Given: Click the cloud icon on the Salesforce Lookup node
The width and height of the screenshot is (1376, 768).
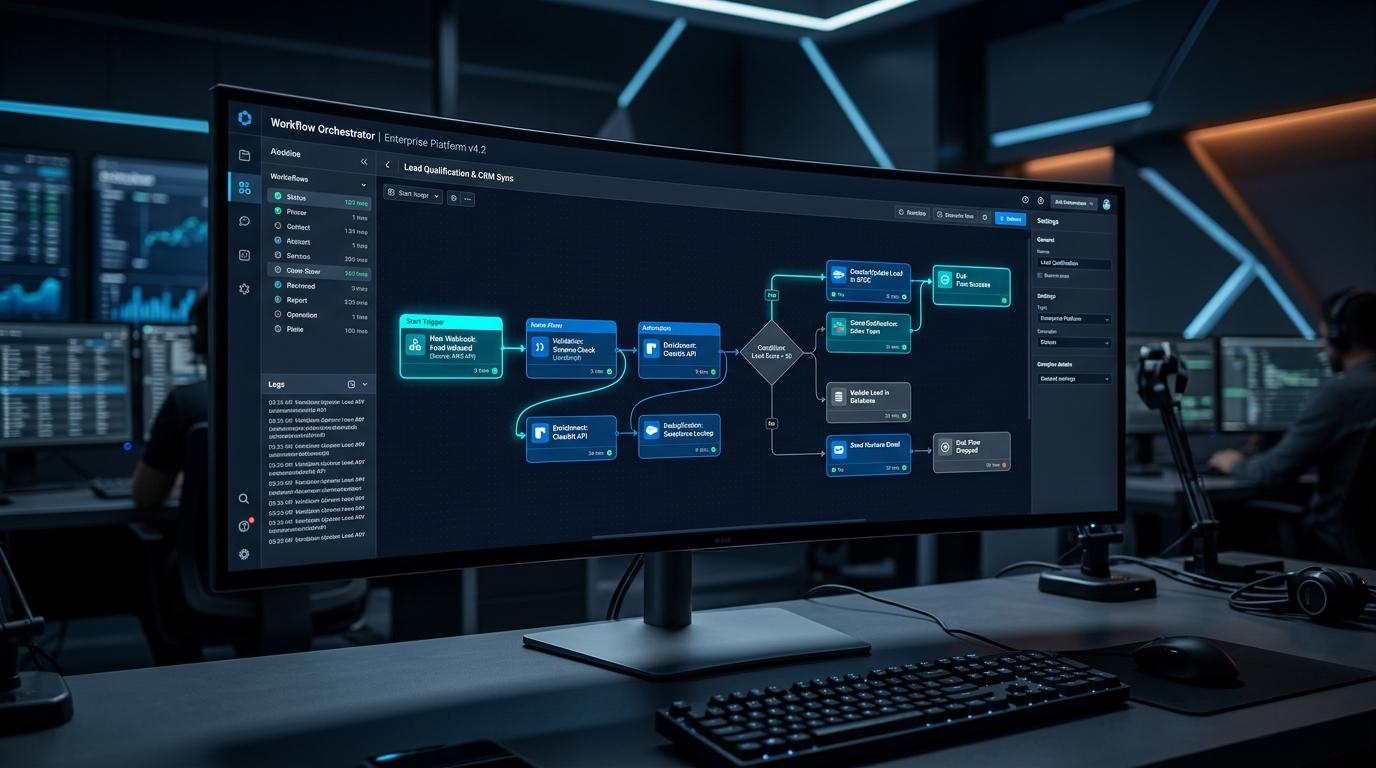Looking at the screenshot, I should pos(651,431).
